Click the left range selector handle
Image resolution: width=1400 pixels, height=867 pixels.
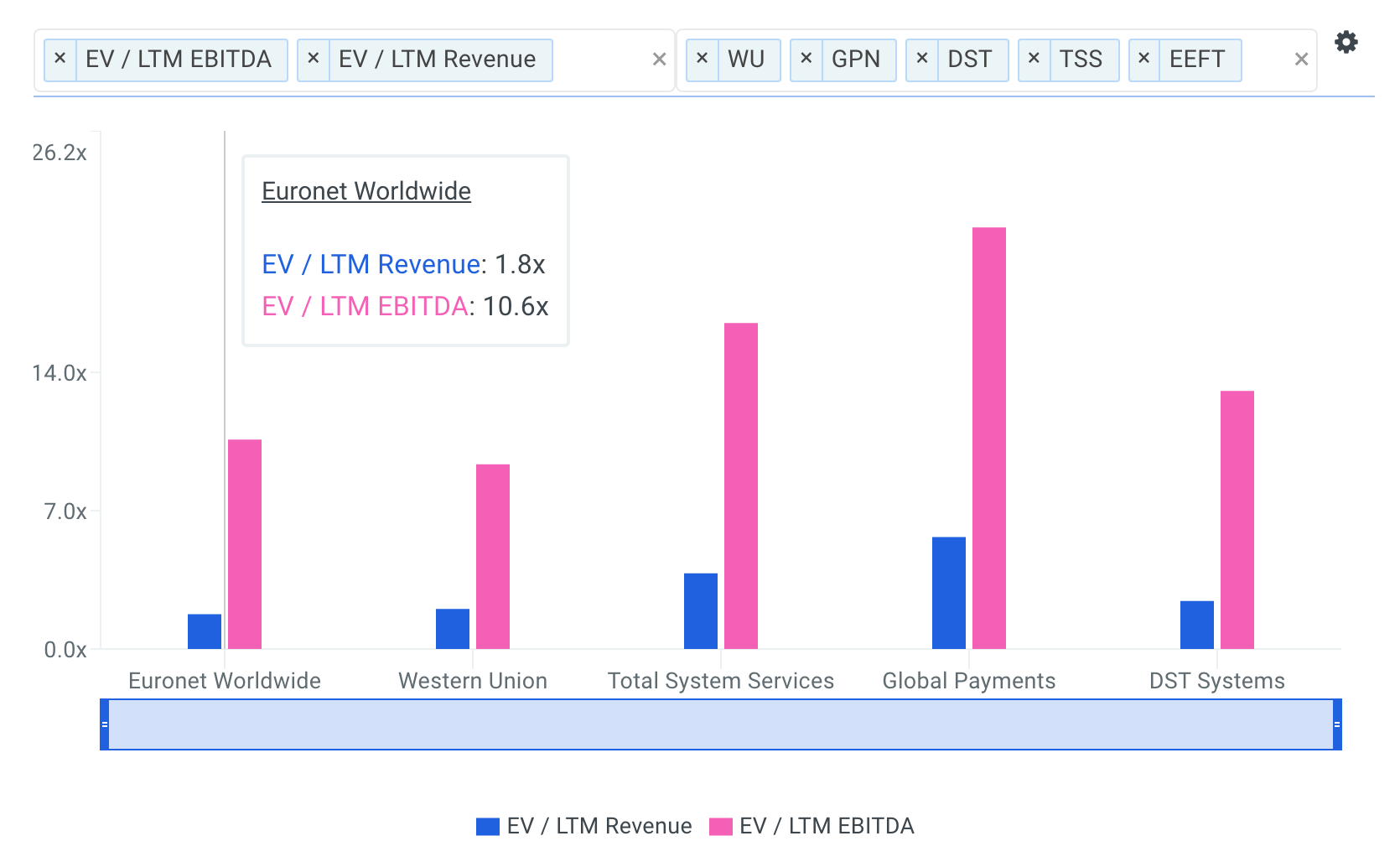coord(105,724)
